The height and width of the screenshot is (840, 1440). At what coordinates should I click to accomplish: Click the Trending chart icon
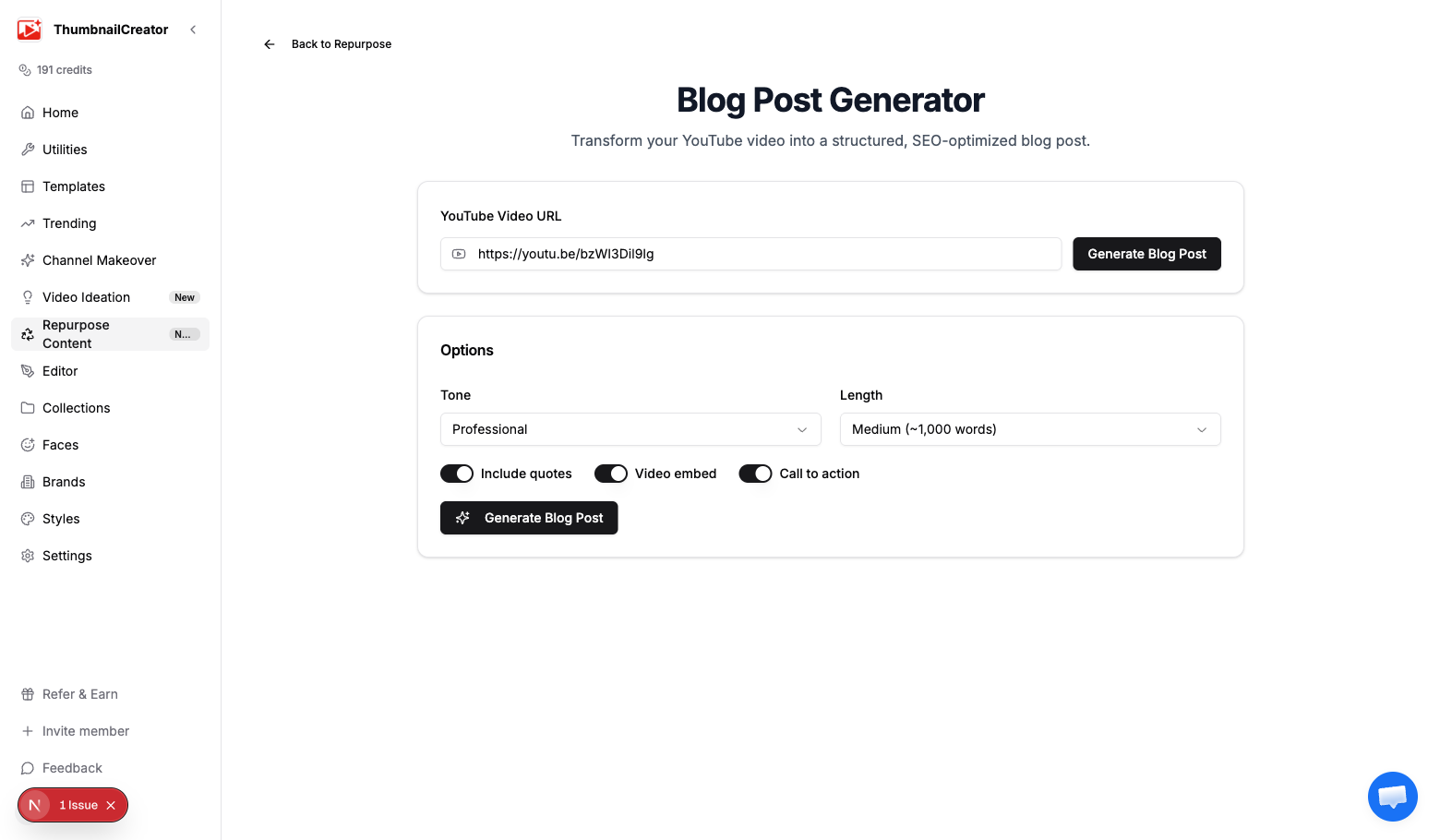click(x=28, y=223)
